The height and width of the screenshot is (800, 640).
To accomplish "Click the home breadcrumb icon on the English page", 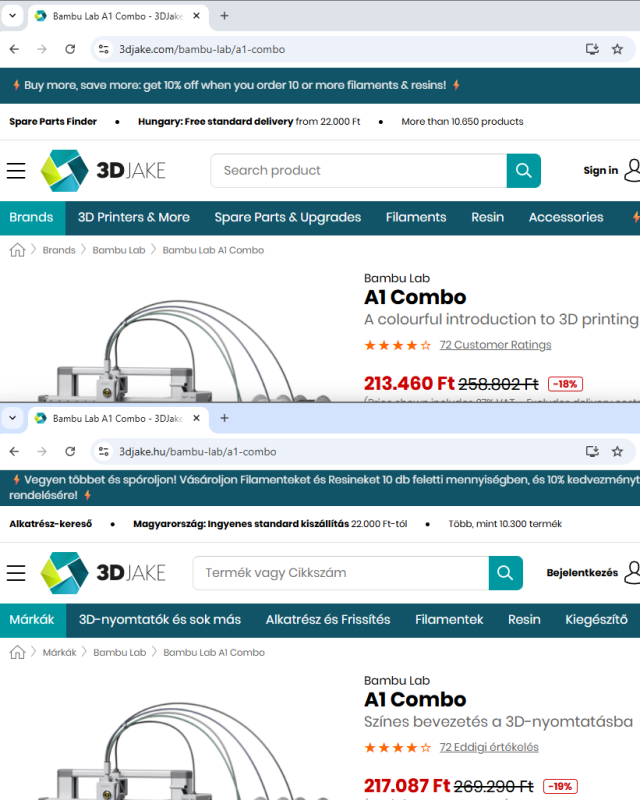I will pyautogui.click(x=17, y=250).
